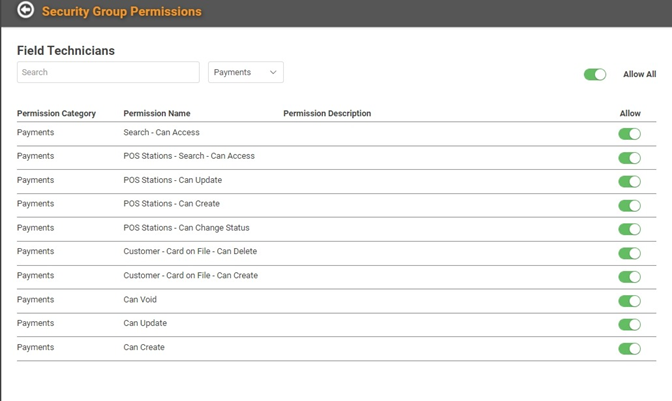Click the Permission Description column header
The image size is (672, 401).
coord(327,114)
